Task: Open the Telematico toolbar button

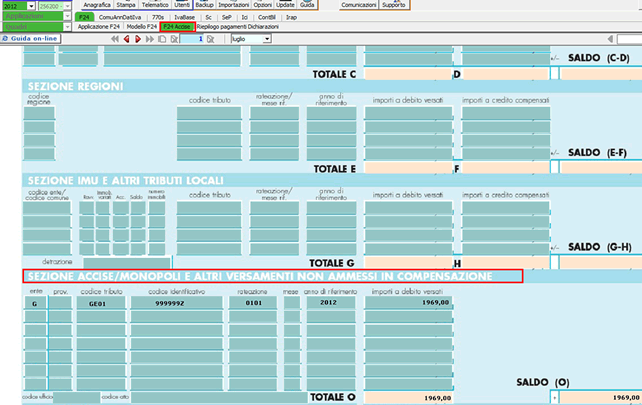Action: click(155, 5)
